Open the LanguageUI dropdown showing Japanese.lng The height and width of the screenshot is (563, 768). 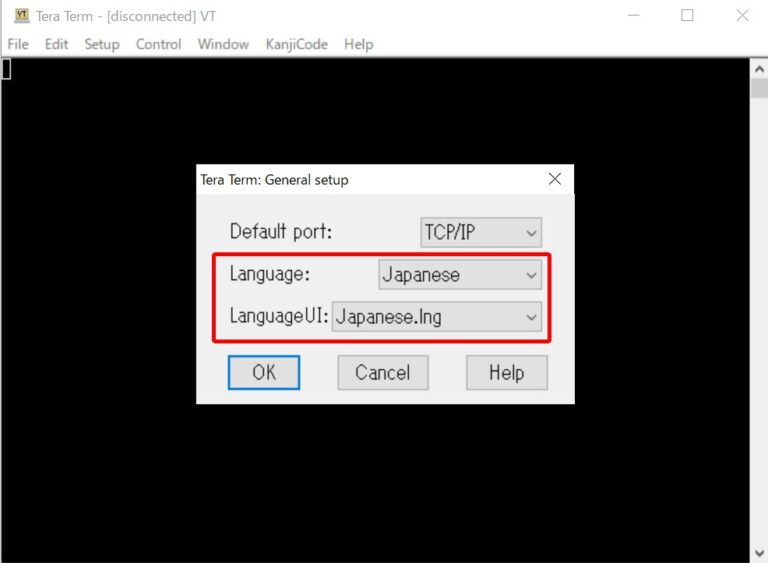pos(437,317)
